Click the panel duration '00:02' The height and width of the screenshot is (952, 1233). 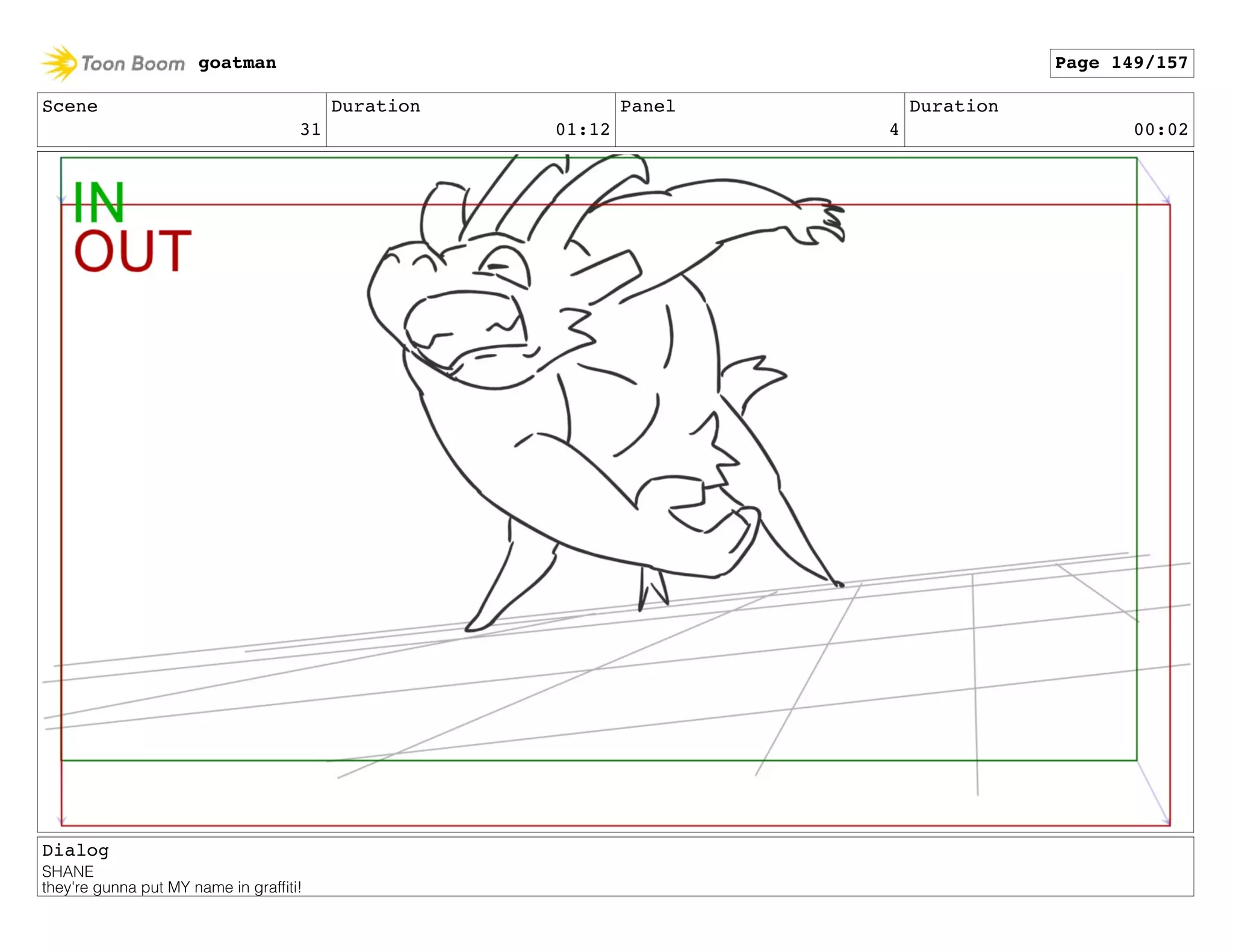point(1161,129)
